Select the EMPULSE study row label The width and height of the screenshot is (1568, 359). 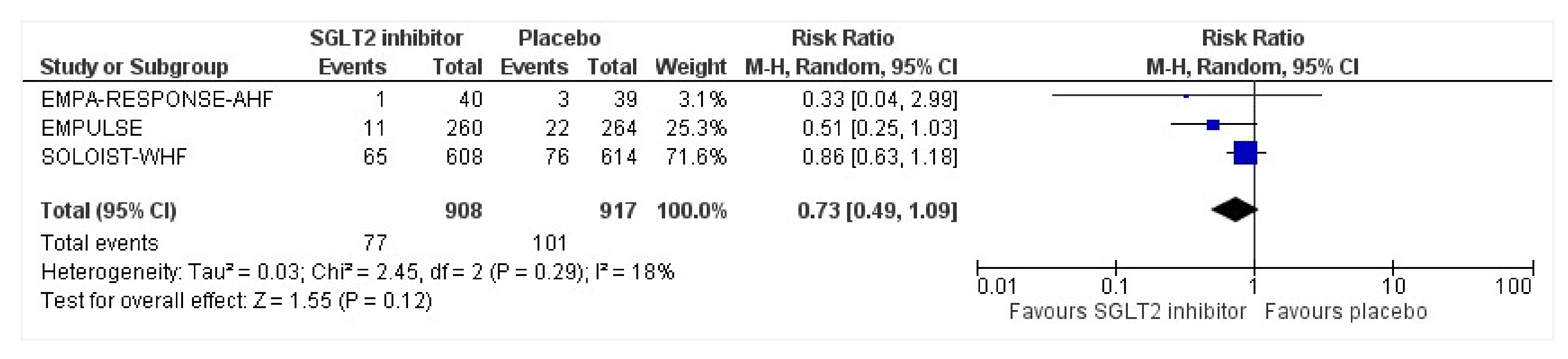pyautogui.click(x=91, y=128)
